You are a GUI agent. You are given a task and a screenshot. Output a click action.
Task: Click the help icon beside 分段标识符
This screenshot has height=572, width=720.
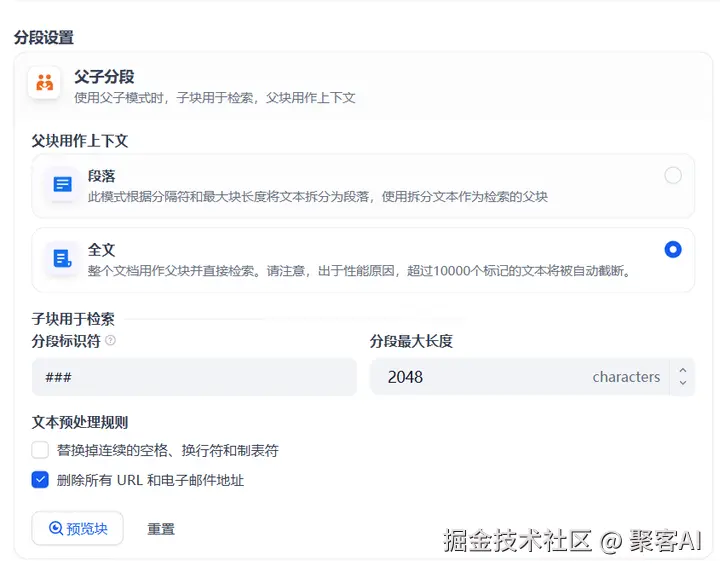coord(111,340)
